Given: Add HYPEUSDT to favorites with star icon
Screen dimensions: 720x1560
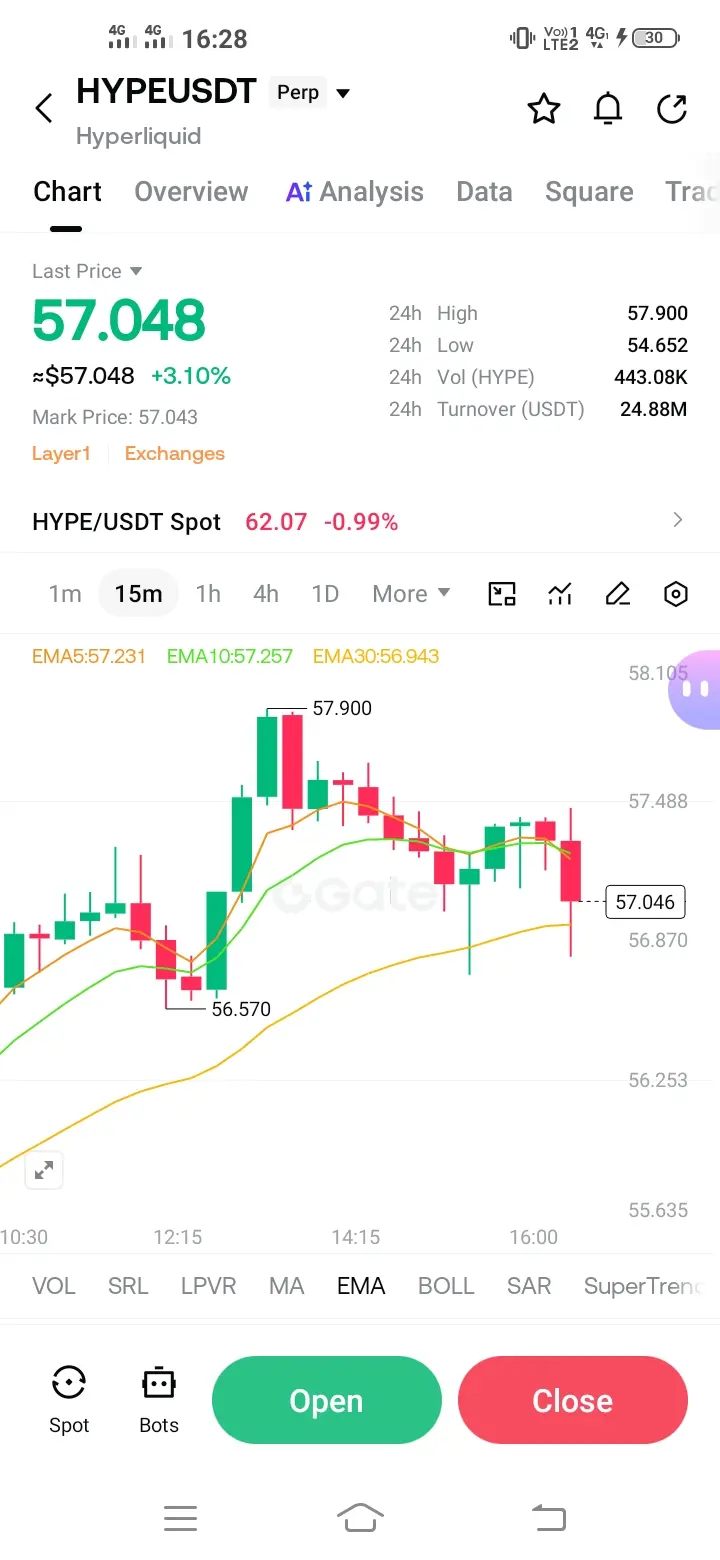Looking at the screenshot, I should click(x=544, y=108).
